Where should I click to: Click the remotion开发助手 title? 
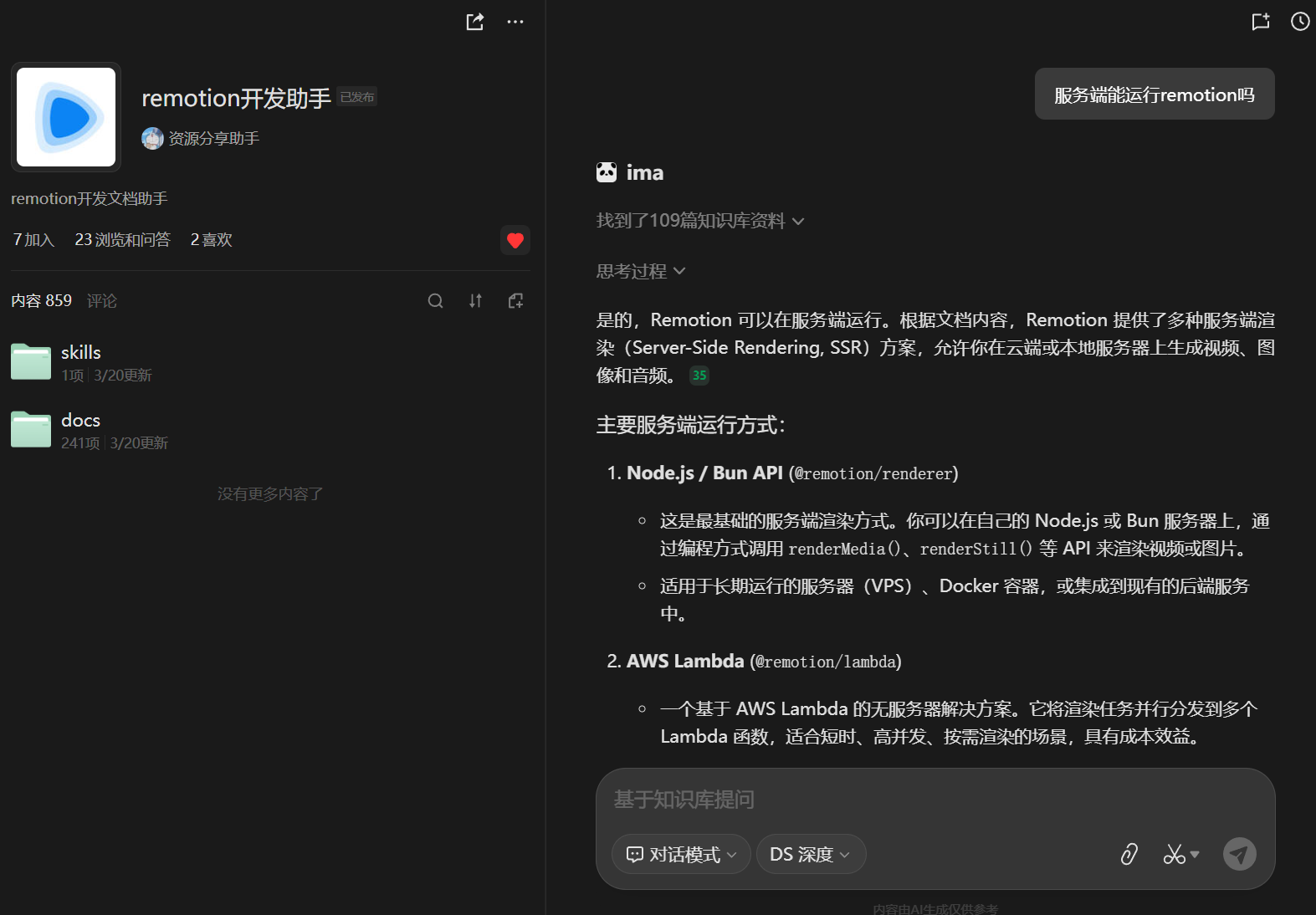237,99
